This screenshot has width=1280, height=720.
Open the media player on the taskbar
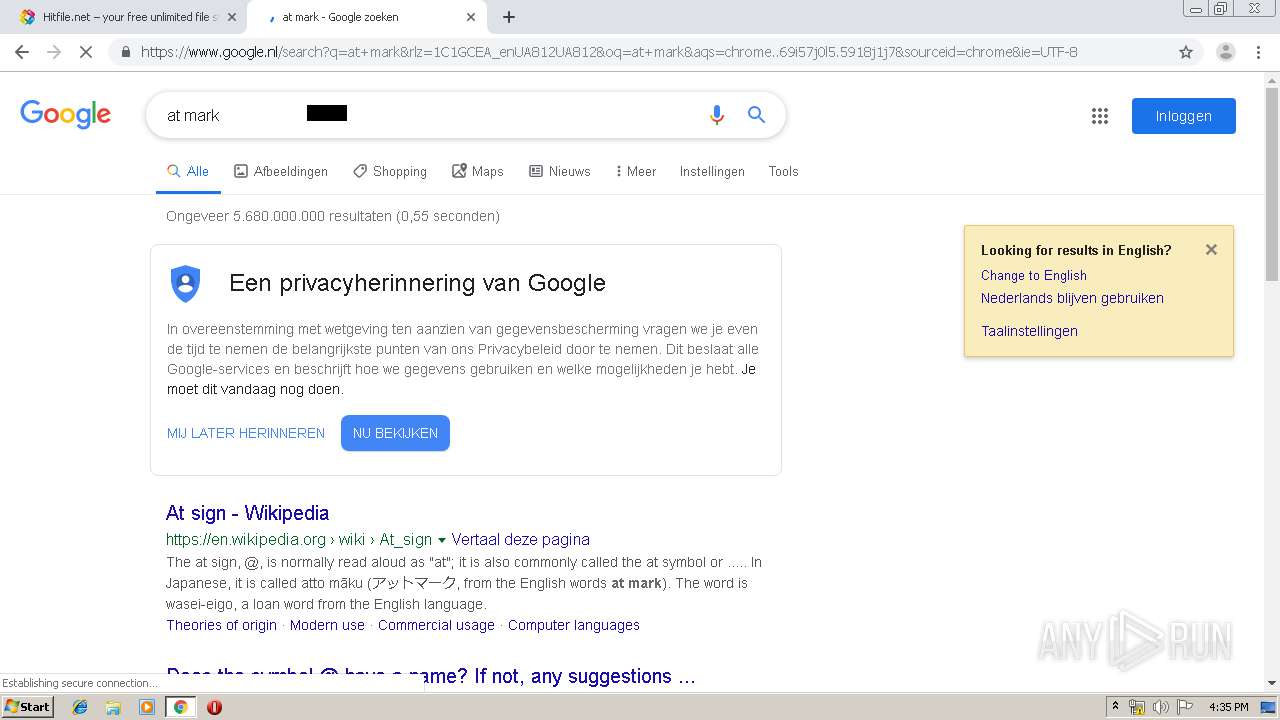[147, 707]
